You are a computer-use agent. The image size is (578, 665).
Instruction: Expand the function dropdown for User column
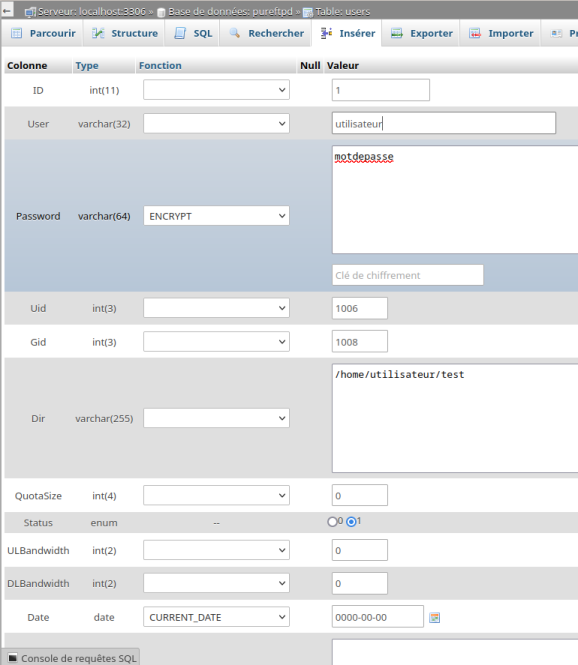click(x=216, y=123)
